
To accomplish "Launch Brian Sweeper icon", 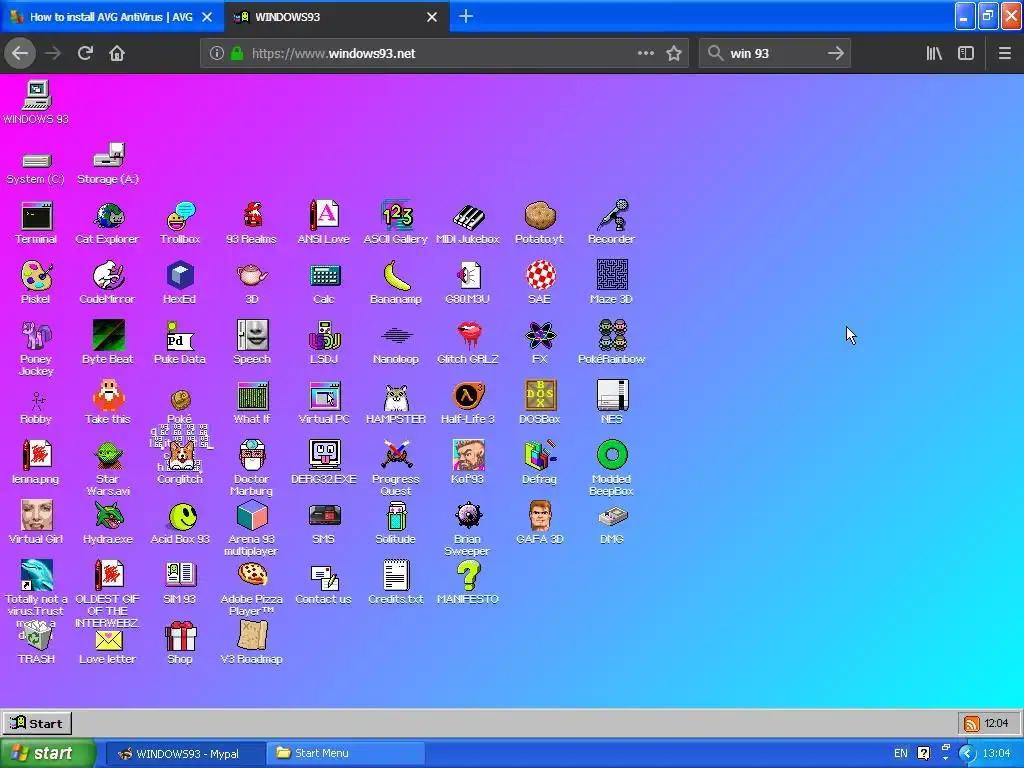I will click(x=468, y=529).
